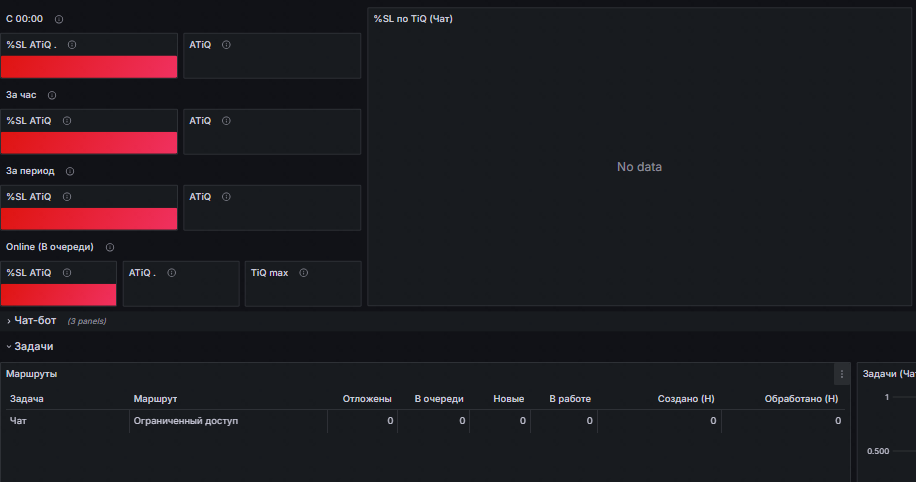
Task: Click info icon next to Online (В очереди)
Action: [110, 247]
